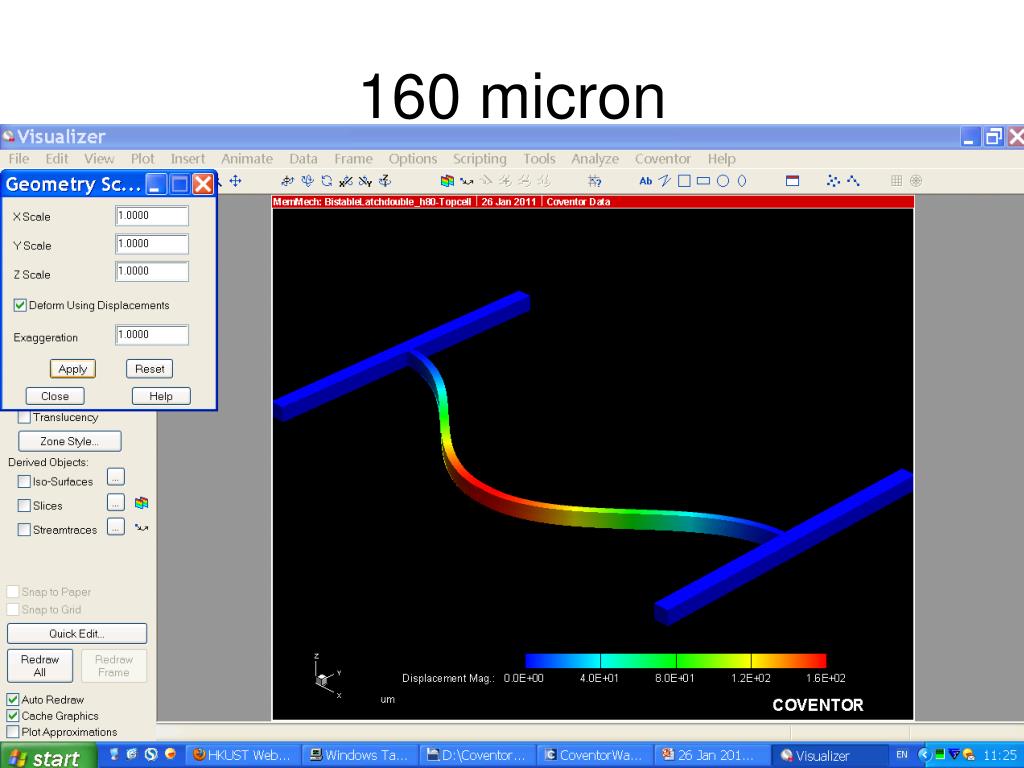This screenshot has height=768, width=1024.
Task: Select the scatter points toolbar icon
Action: (x=833, y=181)
